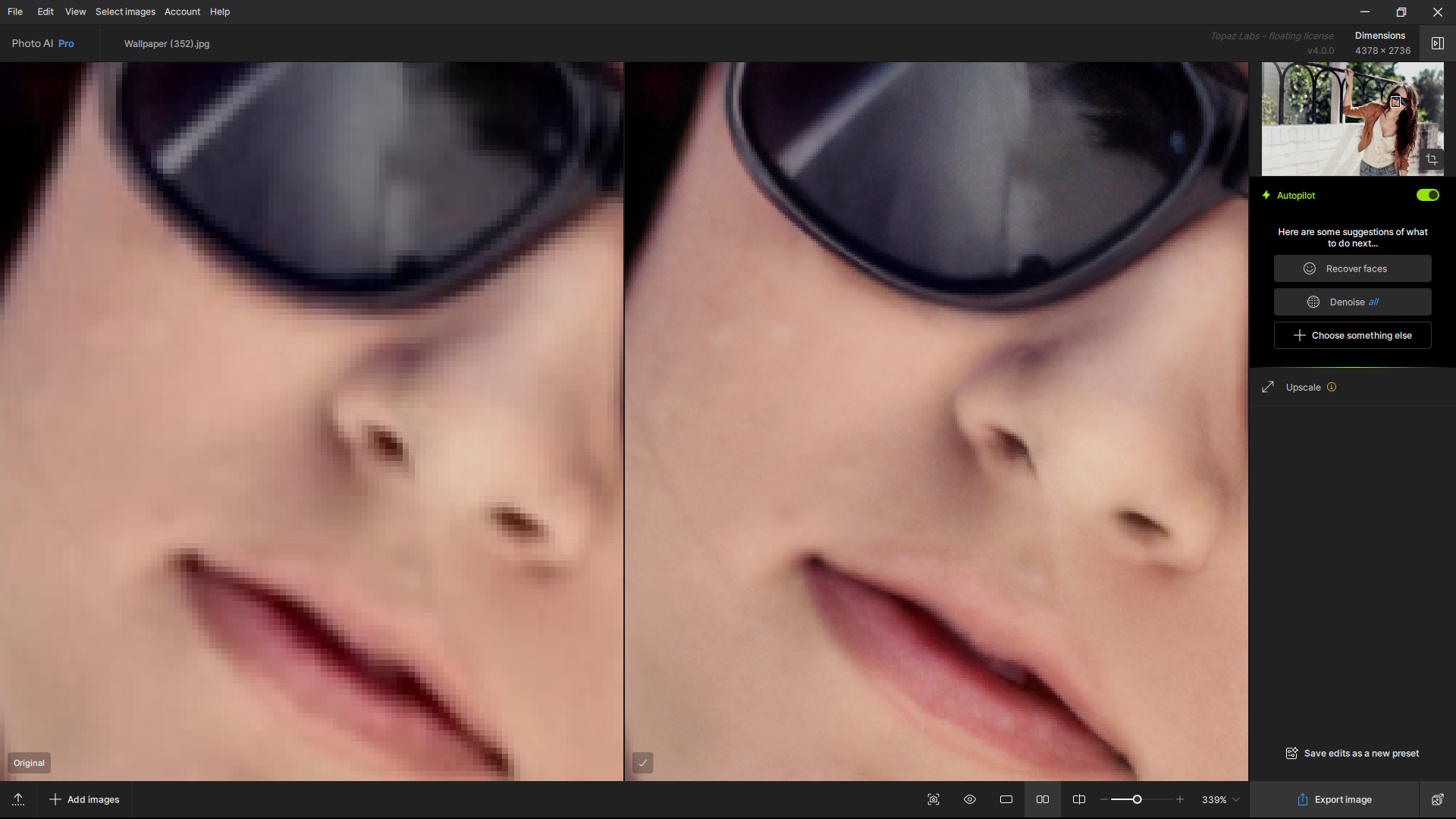1456x819 pixels.
Task: Open export settings icon beside Export image
Action: pos(1437,799)
